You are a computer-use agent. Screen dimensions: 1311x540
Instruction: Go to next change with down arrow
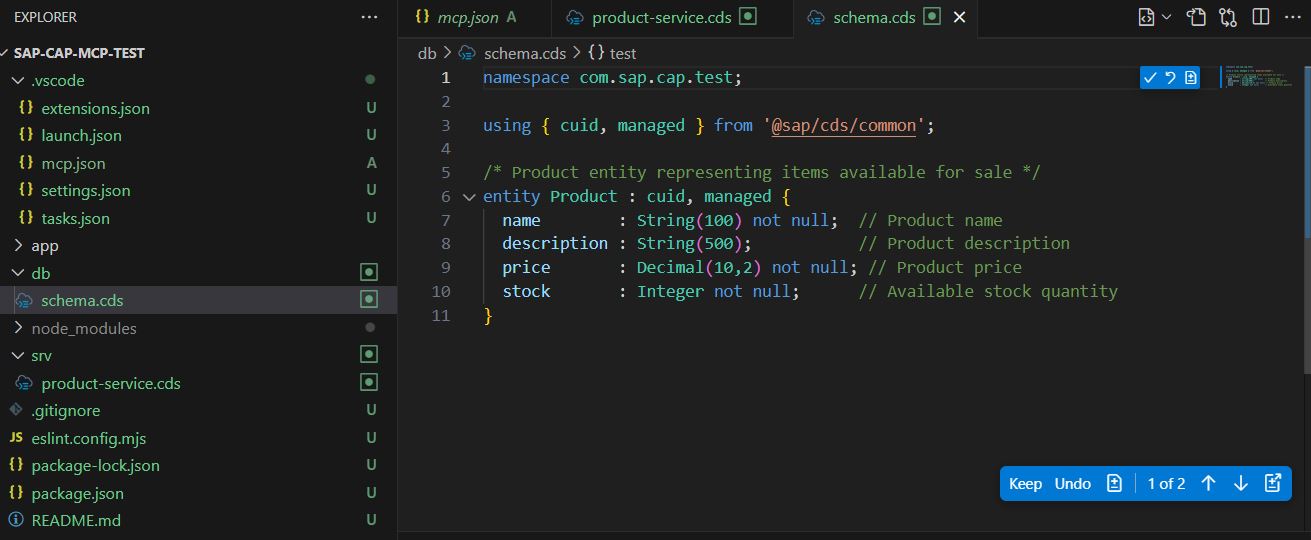(1241, 484)
